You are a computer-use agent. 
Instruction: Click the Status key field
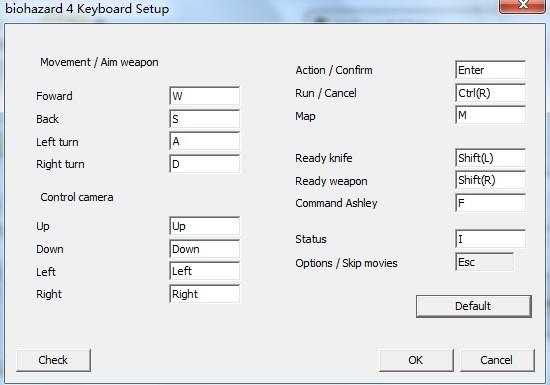[x=490, y=239]
